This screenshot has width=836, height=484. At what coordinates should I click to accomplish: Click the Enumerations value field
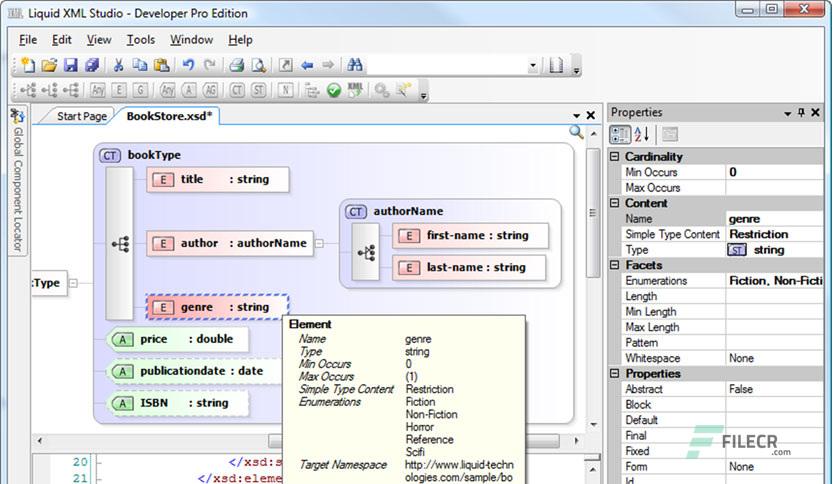pos(774,280)
